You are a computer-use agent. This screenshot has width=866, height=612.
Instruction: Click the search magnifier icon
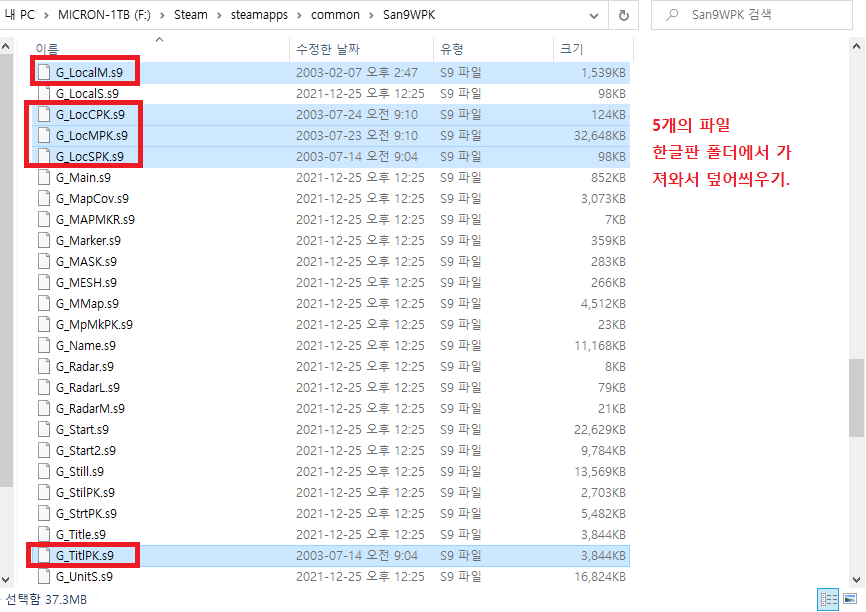pos(672,15)
